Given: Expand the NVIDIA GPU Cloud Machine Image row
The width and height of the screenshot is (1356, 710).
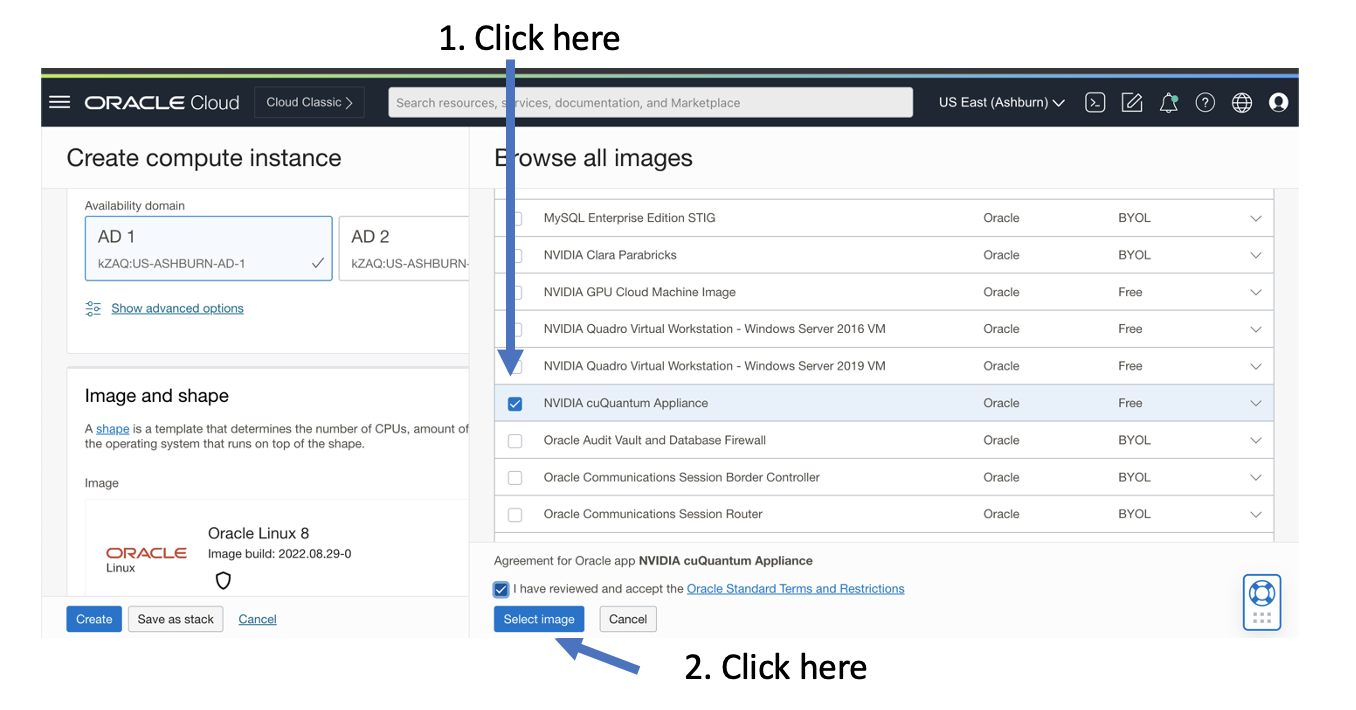Looking at the screenshot, I should [1256, 292].
